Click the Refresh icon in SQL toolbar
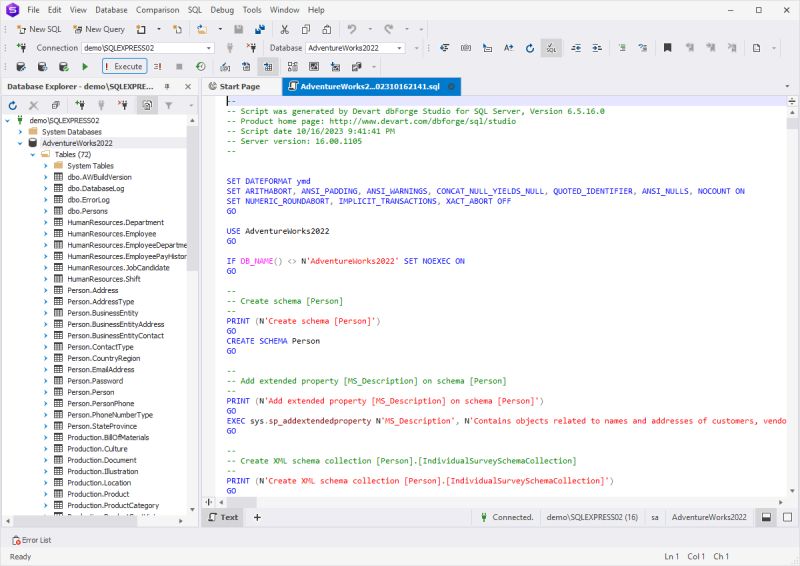 click(x=530, y=47)
